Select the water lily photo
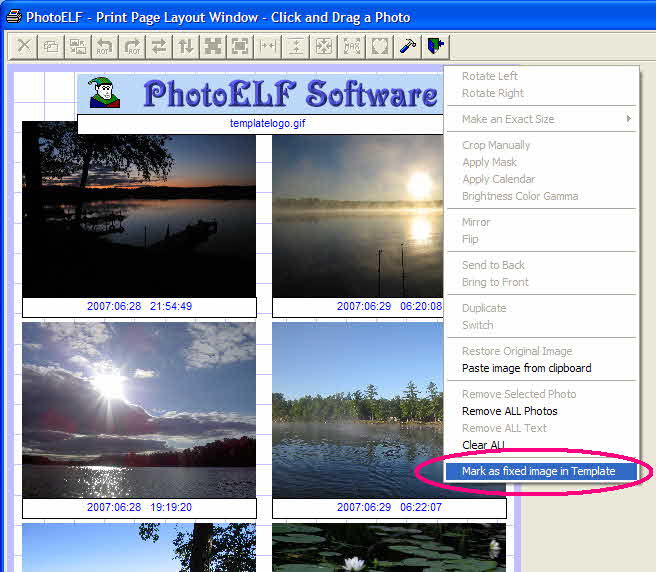656x572 pixels. click(389, 547)
